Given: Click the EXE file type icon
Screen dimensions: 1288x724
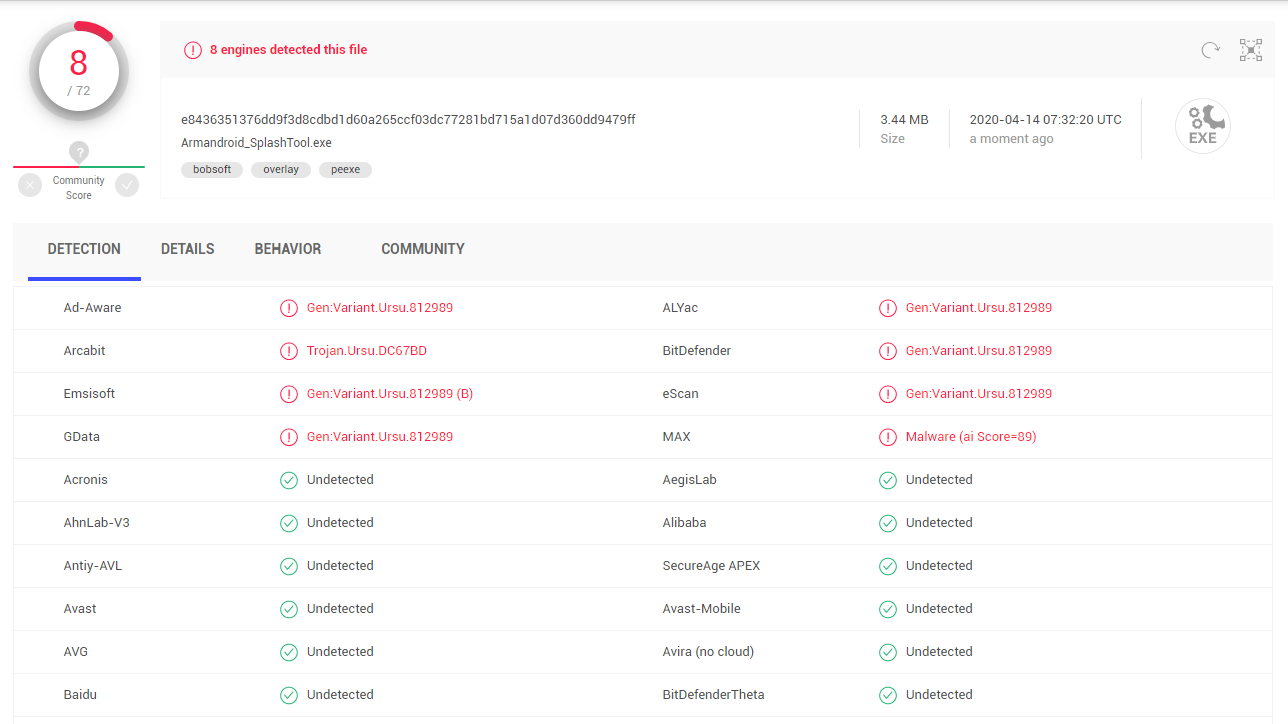Looking at the screenshot, I should [1202, 127].
